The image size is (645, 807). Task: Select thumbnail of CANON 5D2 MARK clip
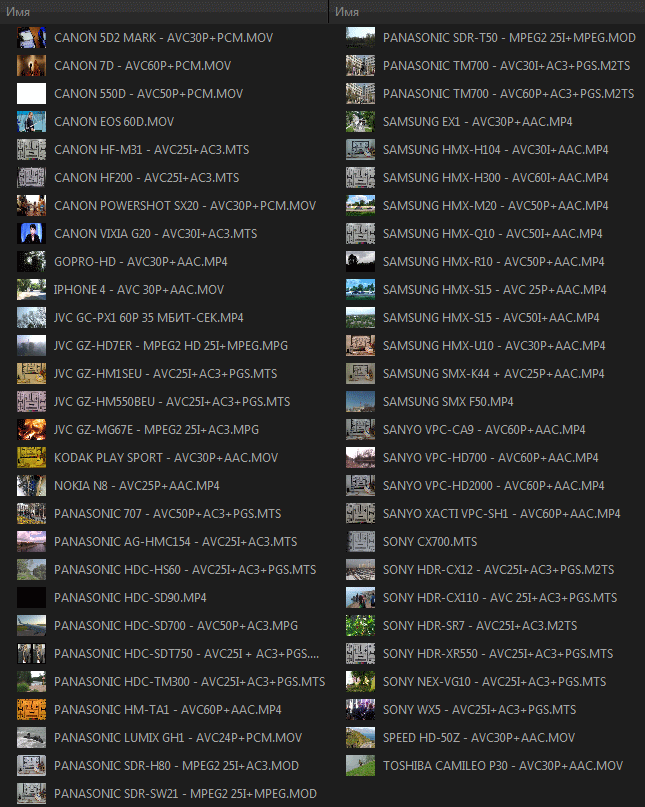pos(31,38)
